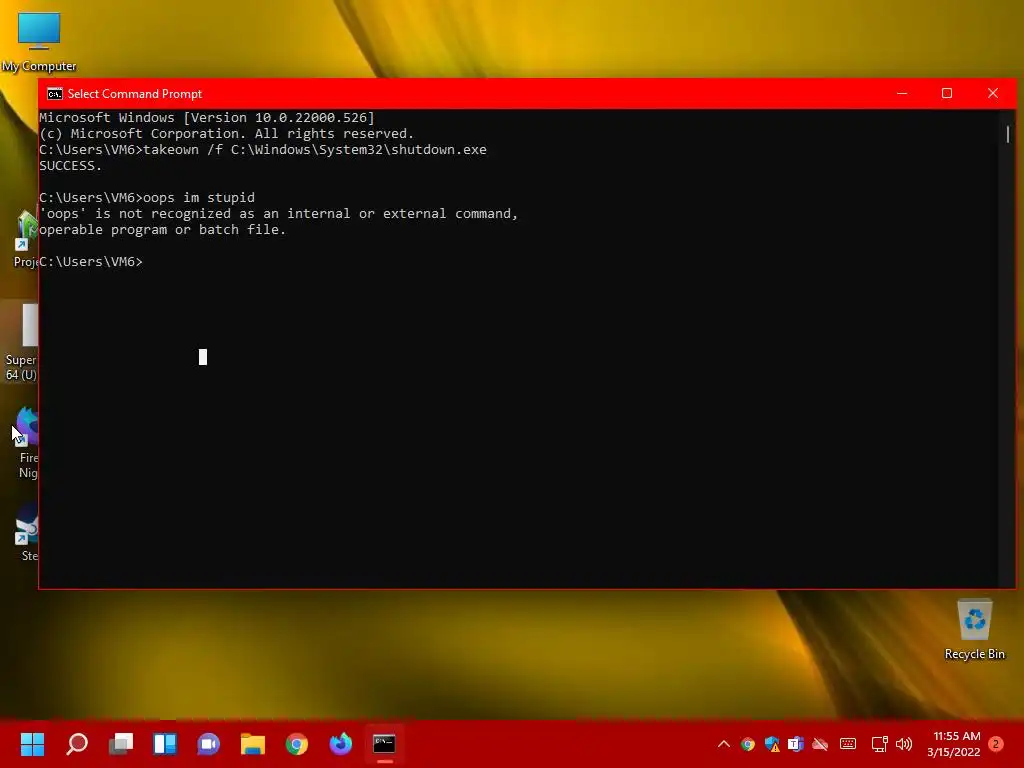This screenshot has width=1024, height=768.
Task: Minimize the Command Prompt window
Action: 902,93
